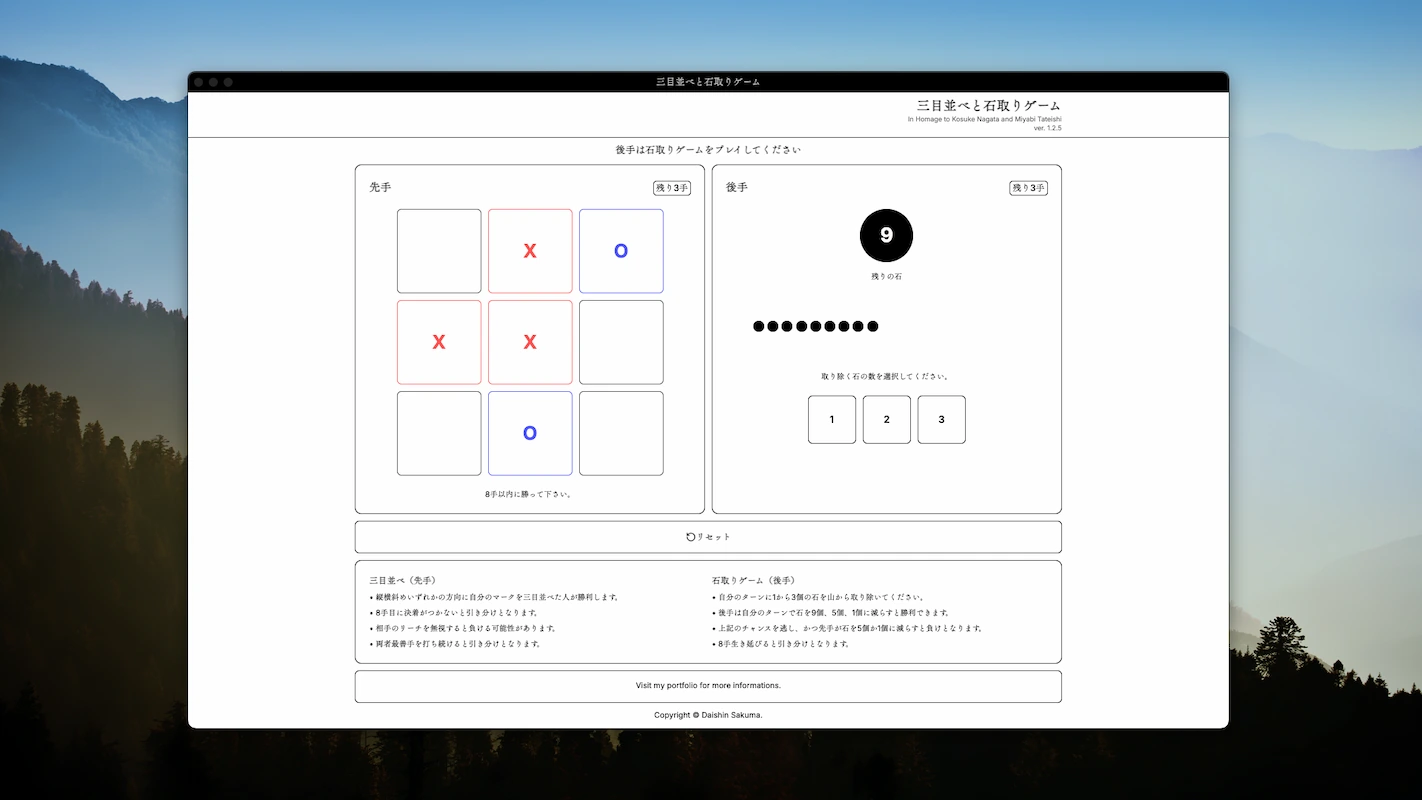The image size is (1422, 800).
Task: Remove 1 stone by pressing button 1
Action: click(x=831, y=419)
